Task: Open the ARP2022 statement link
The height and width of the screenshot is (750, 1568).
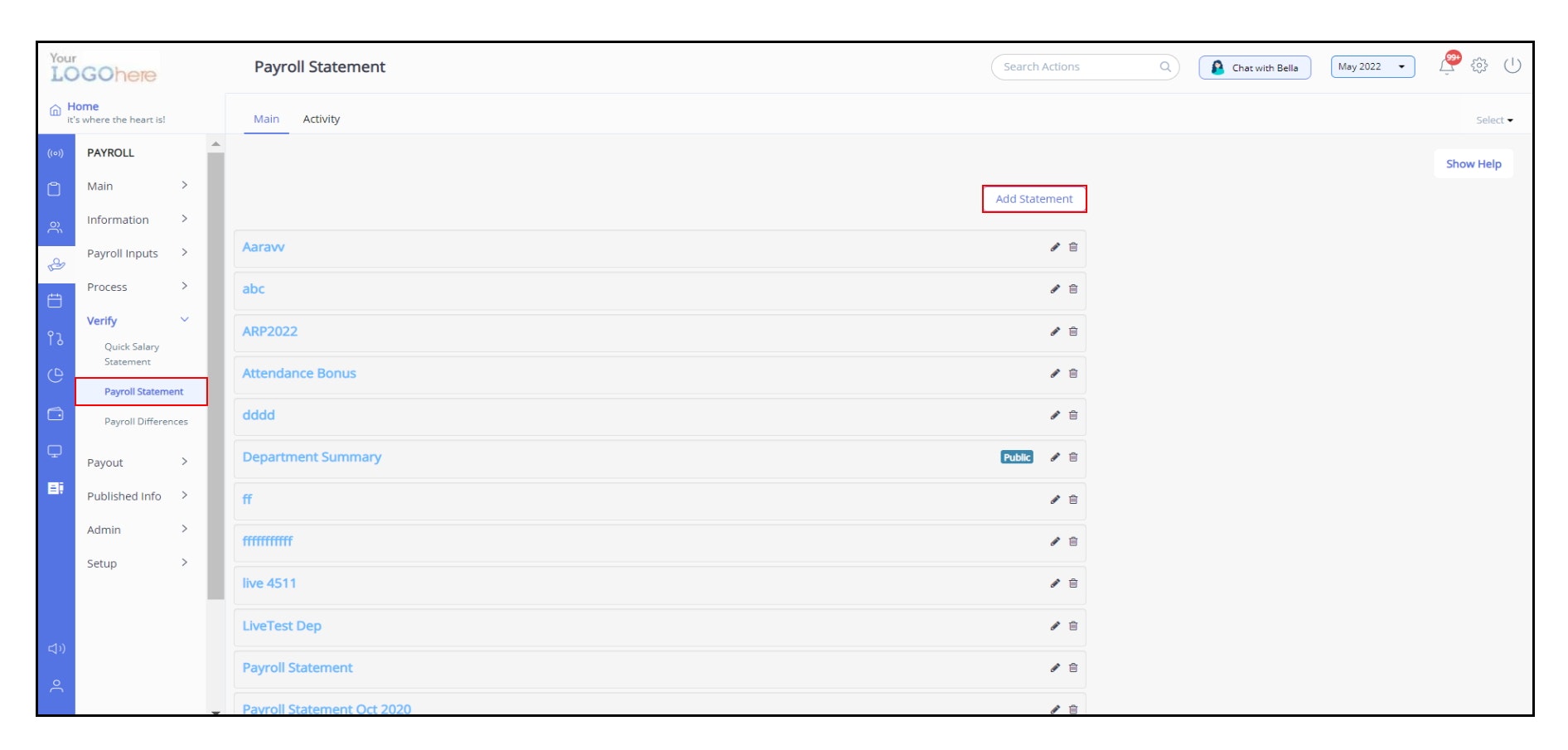Action: tap(269, 331)
